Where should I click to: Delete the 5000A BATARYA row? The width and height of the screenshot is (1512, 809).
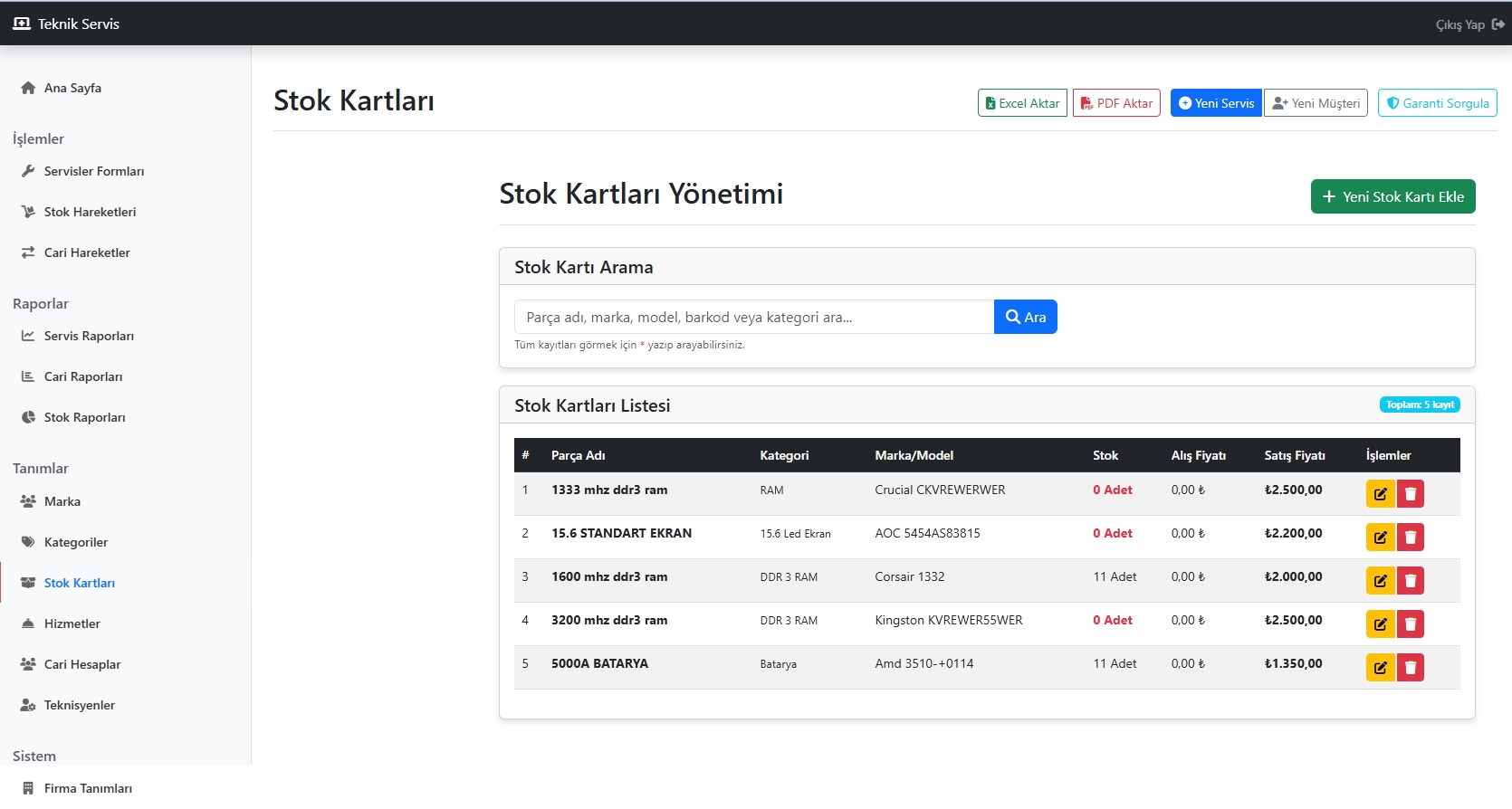pos(1410,668)
